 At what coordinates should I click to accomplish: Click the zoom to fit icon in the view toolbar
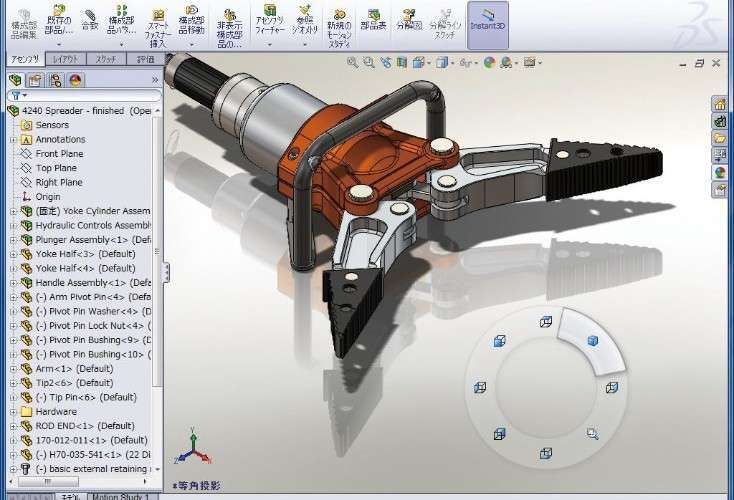tap(352, 62)
